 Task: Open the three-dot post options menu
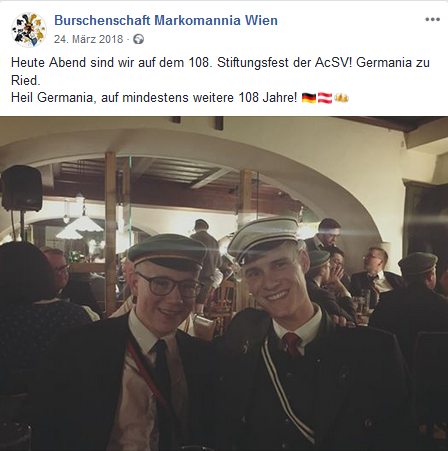[x=432, y=19]
